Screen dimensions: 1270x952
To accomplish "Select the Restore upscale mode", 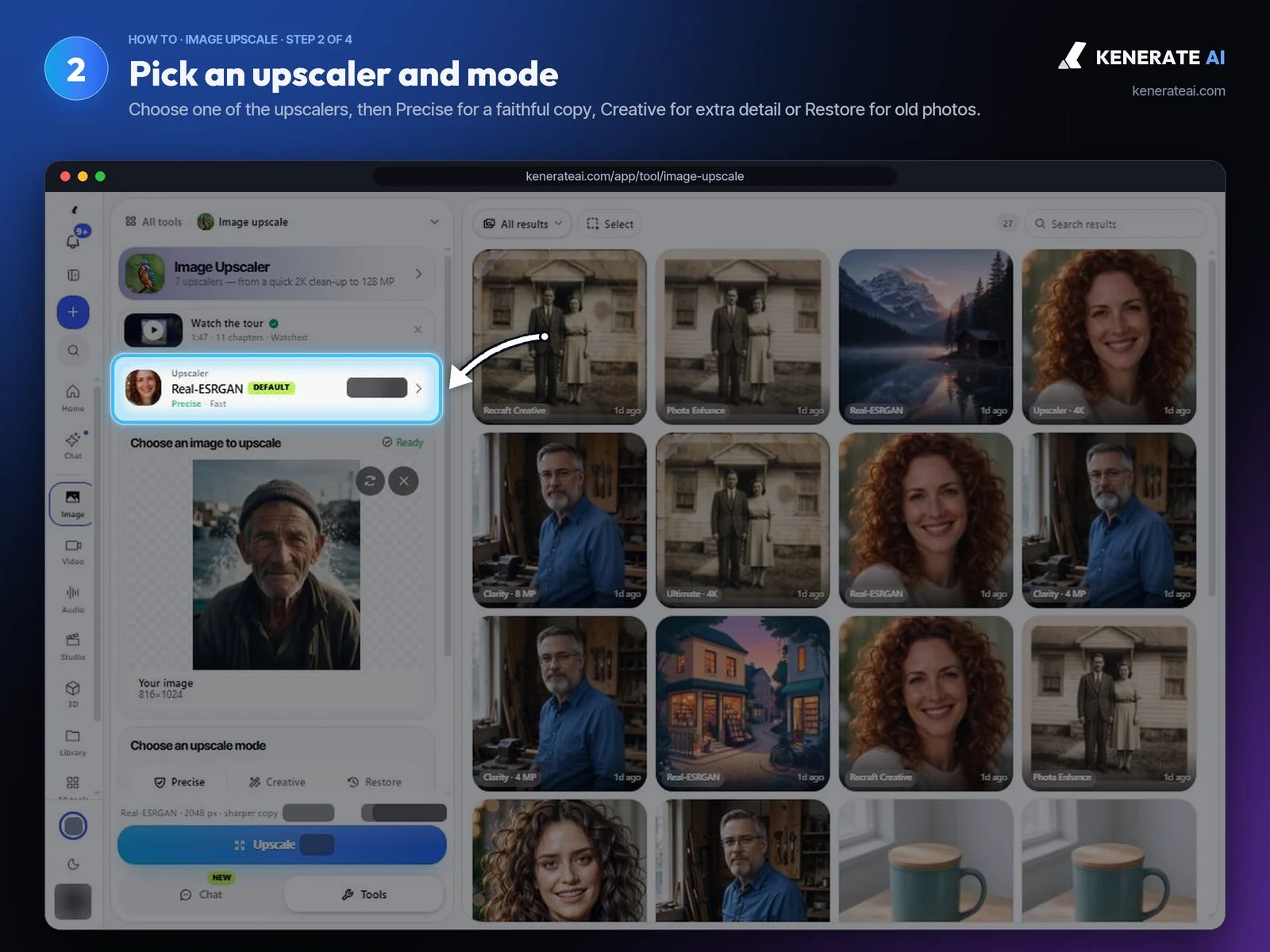I will click(x=375, y=781).
